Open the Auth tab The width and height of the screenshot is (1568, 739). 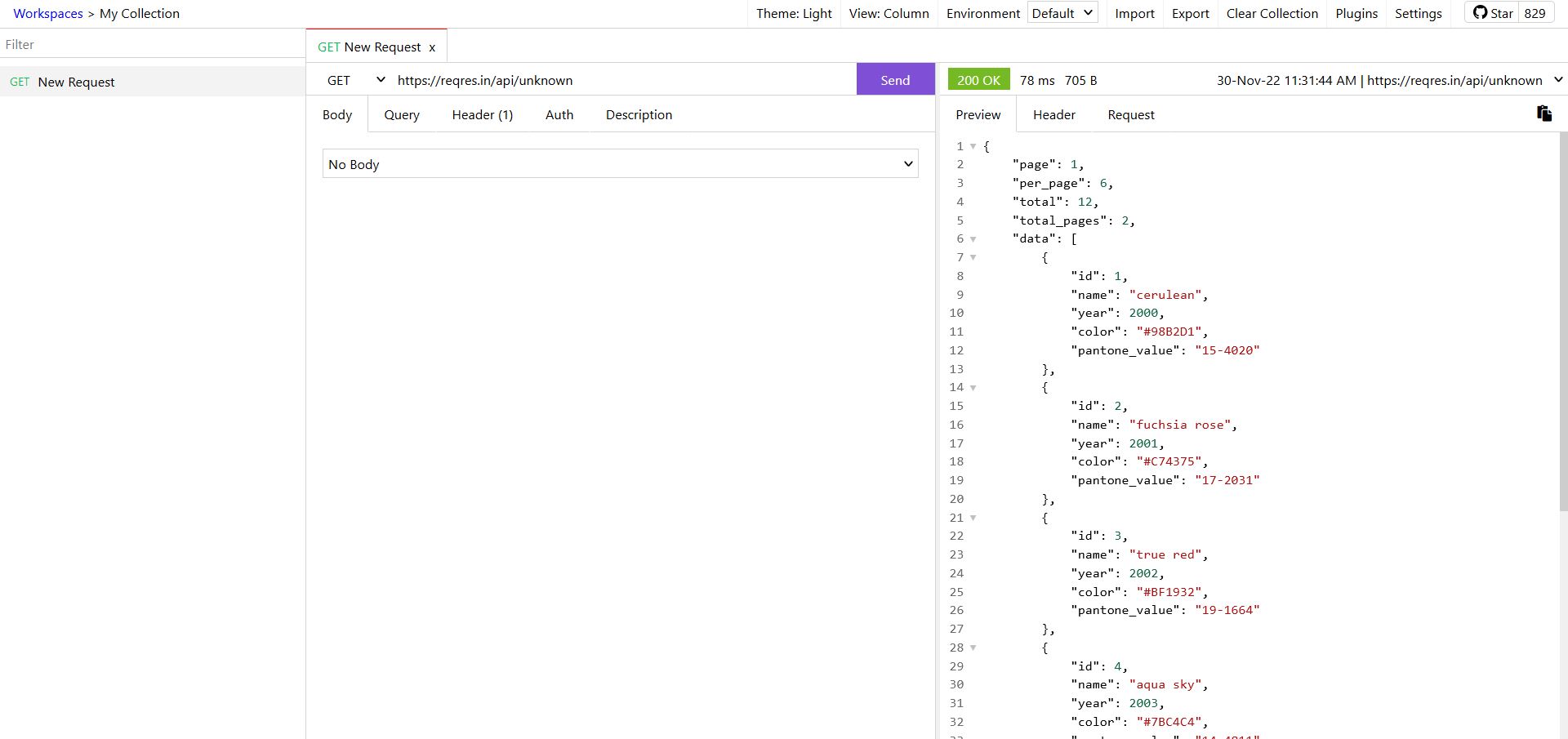[559, 114]
